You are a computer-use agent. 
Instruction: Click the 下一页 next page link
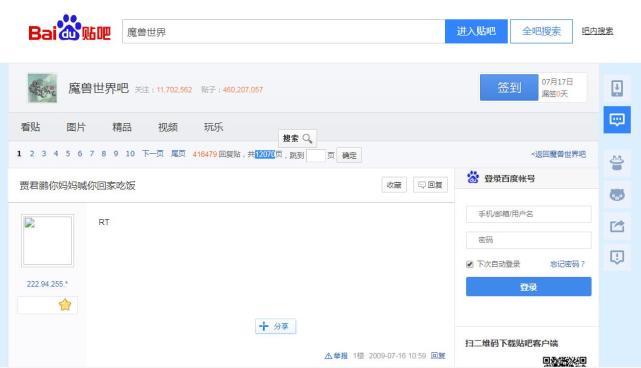pyautogui.click(x=153, y=154)
